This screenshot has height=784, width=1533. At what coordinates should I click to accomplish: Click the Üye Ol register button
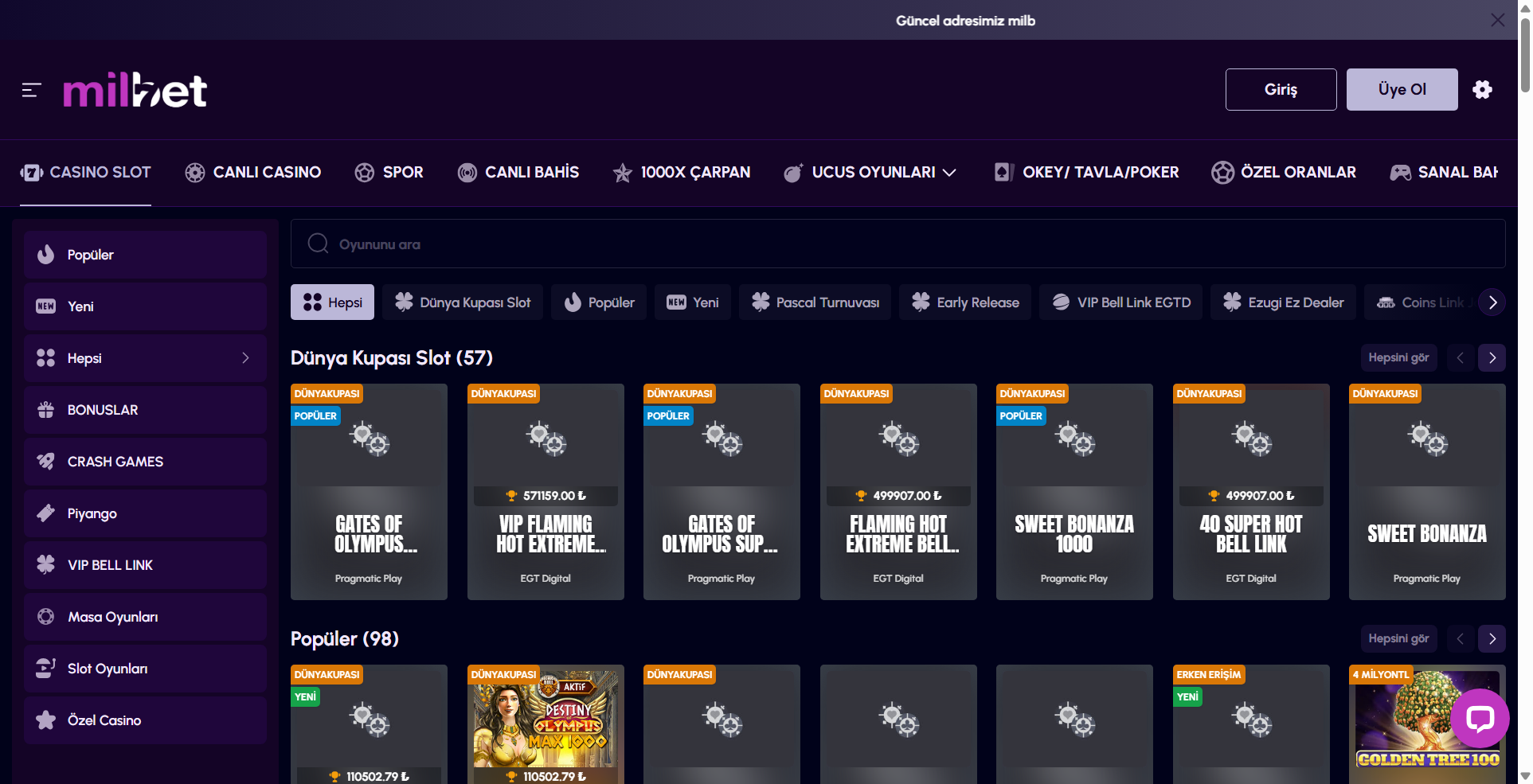[x=1402, y=89]
